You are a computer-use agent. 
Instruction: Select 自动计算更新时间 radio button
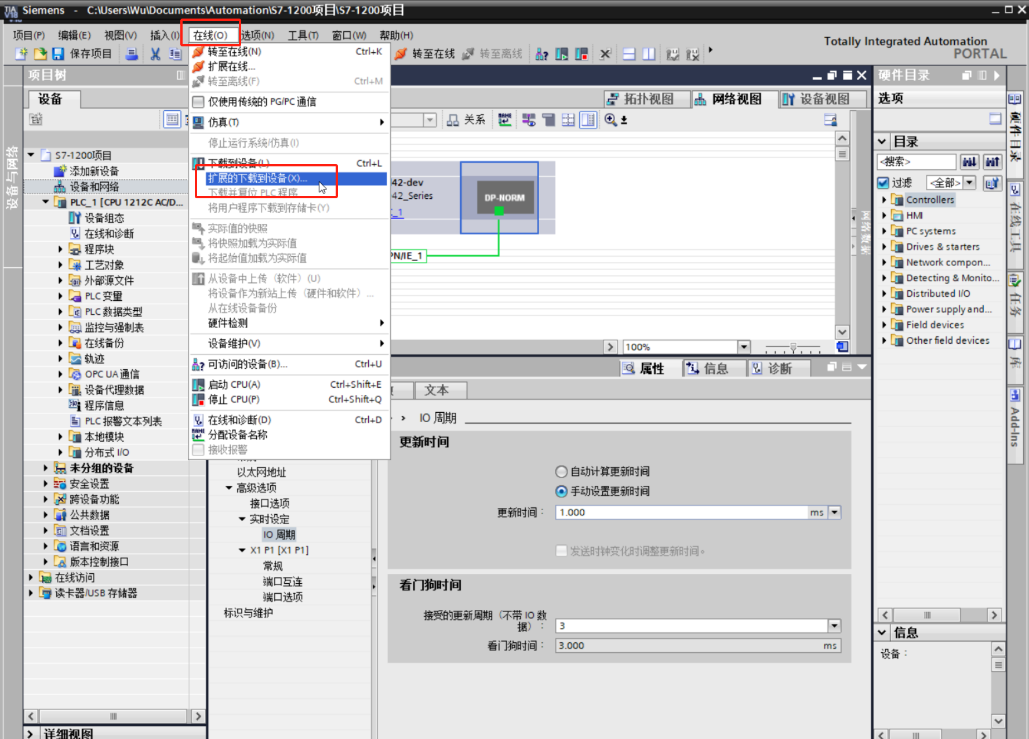pos(561,471)
